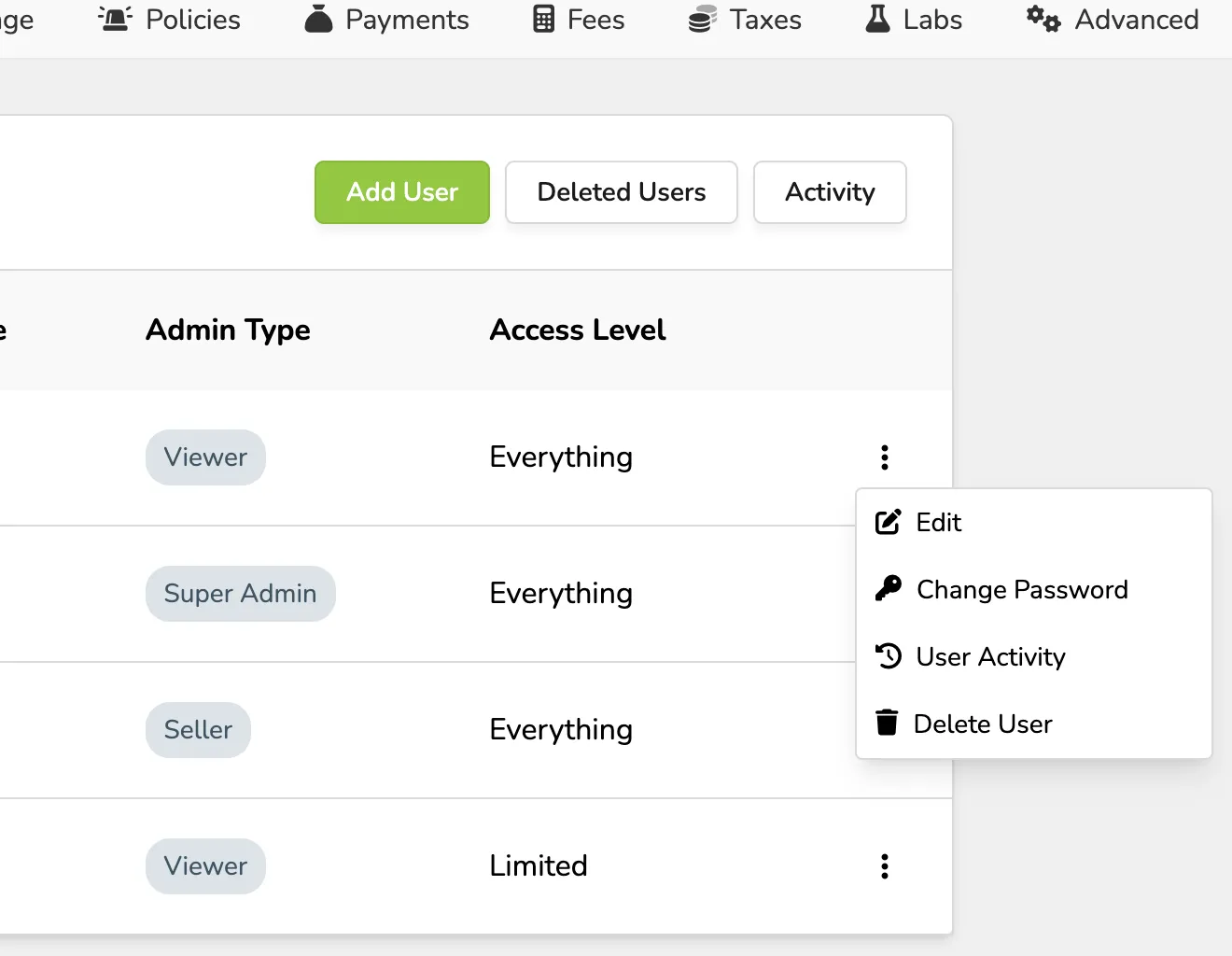Open the three-dot menu for Limited viewer row
The width and height of the screenshot is (1232, 956).
click(x=885, y=866)
